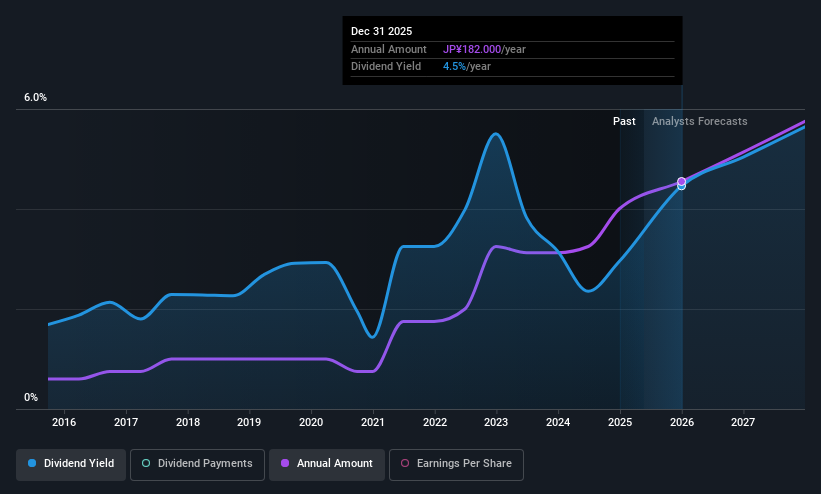Click the 2027 x-axis label
This screenshot has width=821, height=494.
742,422
